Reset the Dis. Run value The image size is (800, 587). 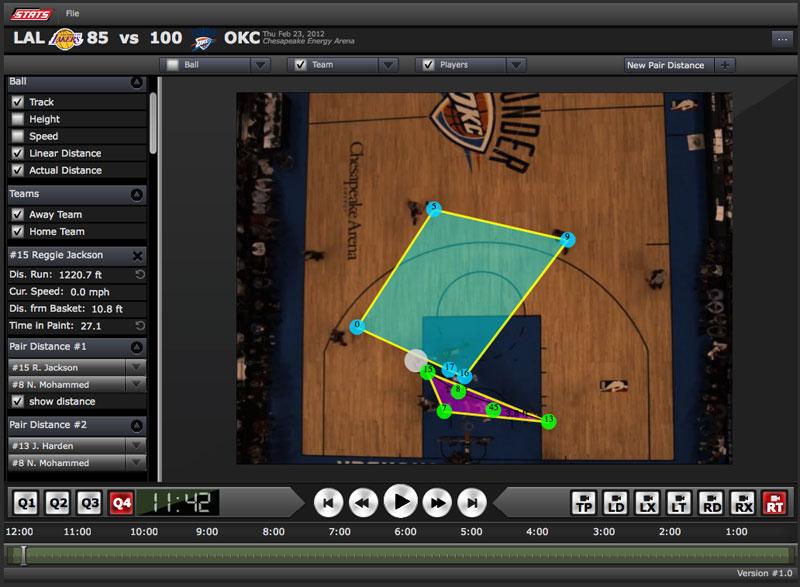140,274
